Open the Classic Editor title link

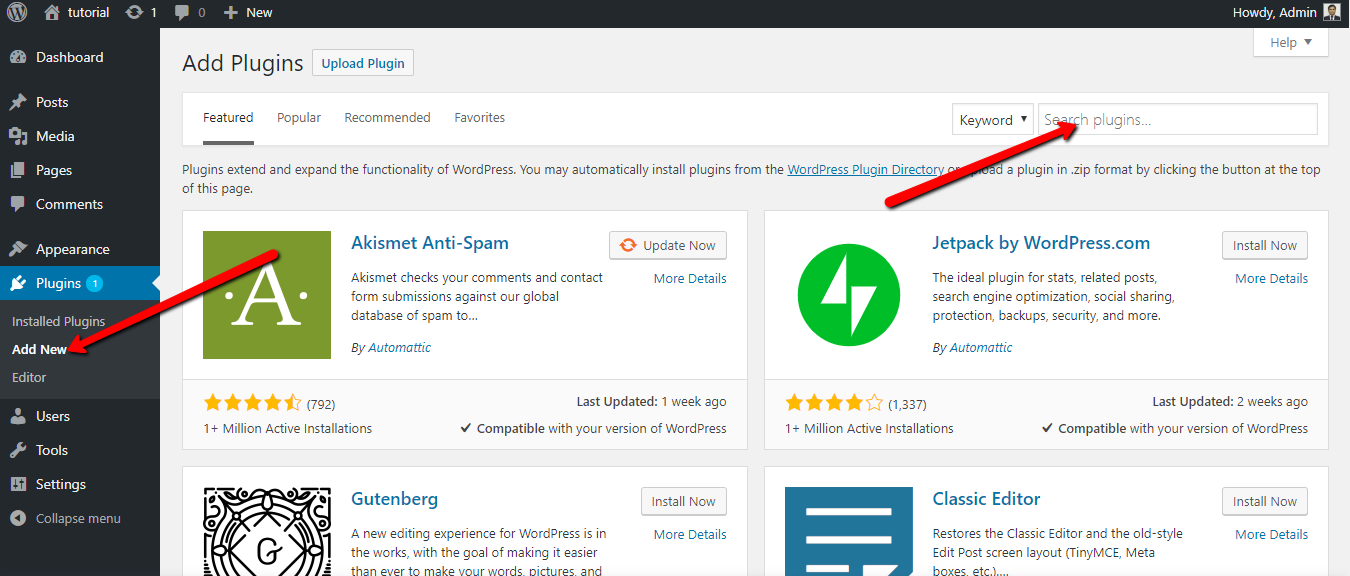[986, 499]
